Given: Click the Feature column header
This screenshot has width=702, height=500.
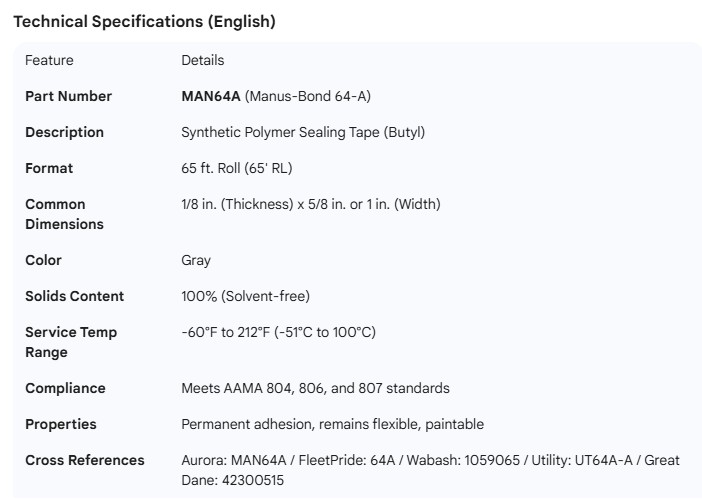Looking at the screenshot, I should [x=49, y=60].
